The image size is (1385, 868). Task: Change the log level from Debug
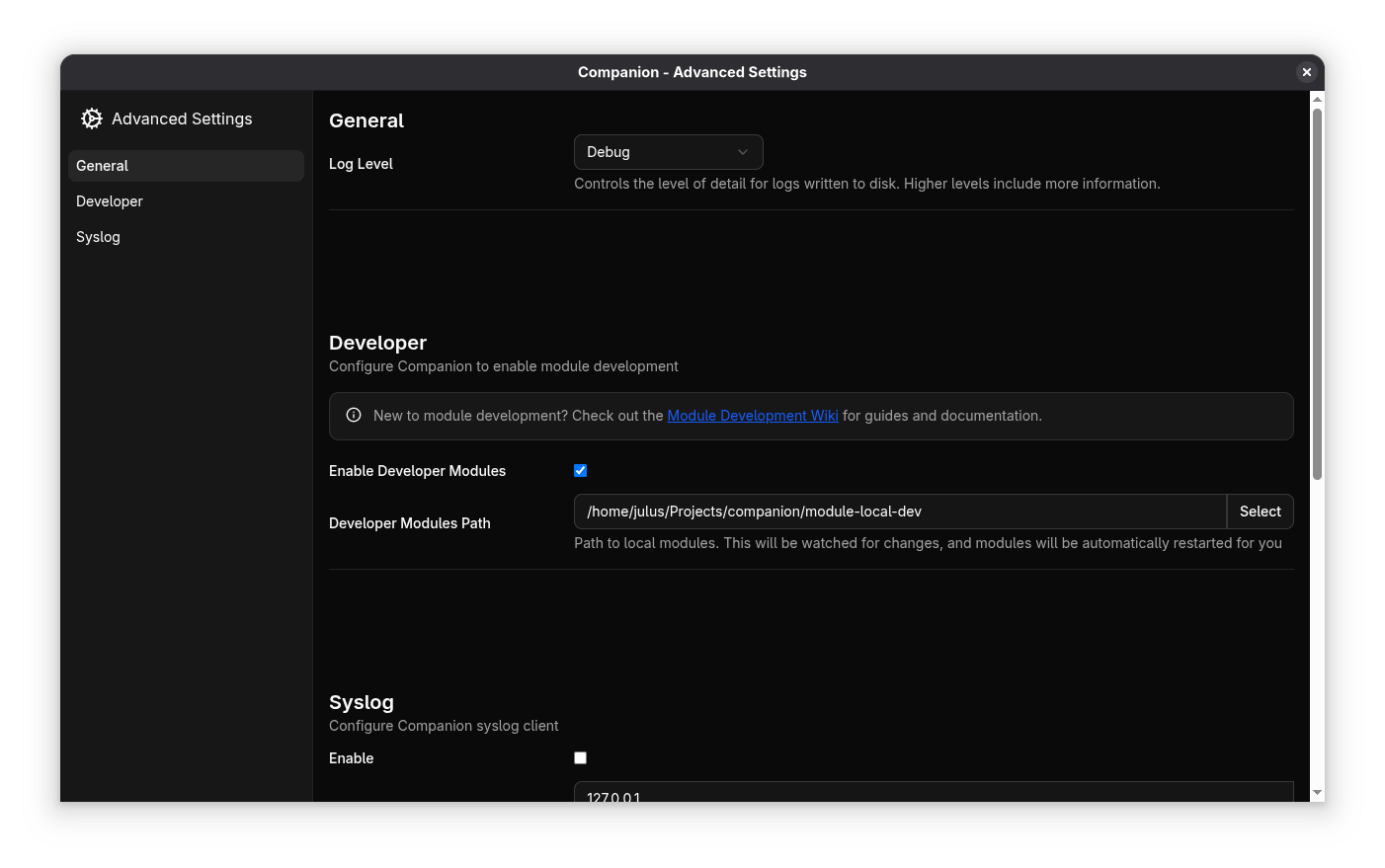point(668,151)
